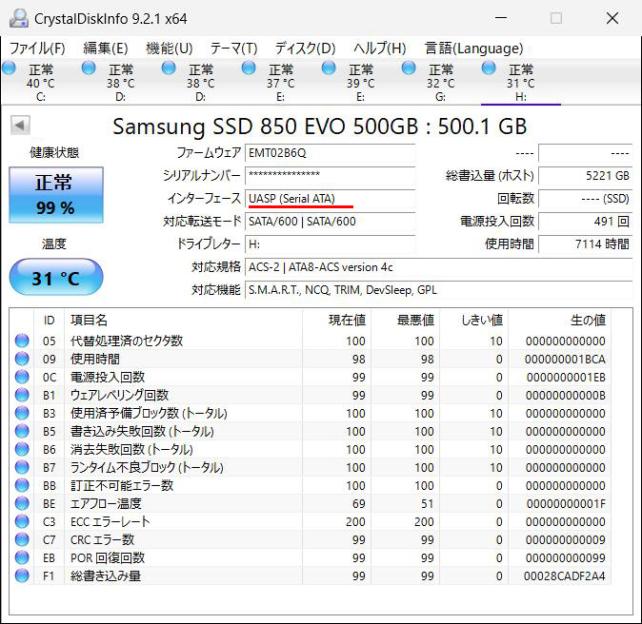Image resolution: width=642 pixels, height=624 pixels.
Task: Open the ファイル(F) menu
Action: [37, 48]
